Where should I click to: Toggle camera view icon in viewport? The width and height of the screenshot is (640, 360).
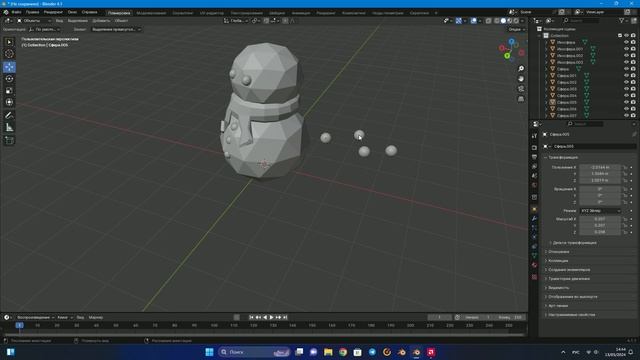(521, 89)
